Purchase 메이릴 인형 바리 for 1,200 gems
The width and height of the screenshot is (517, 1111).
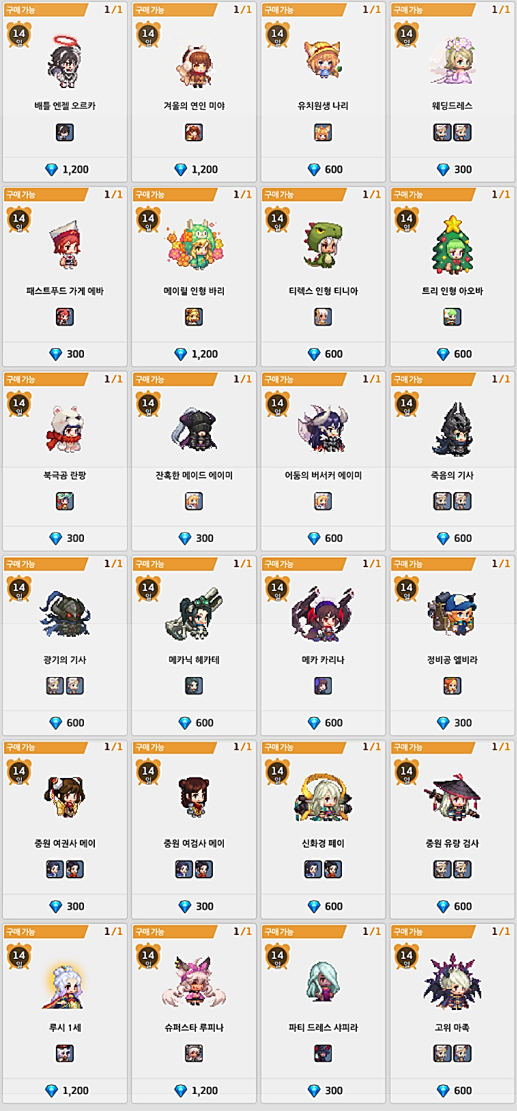(194, 354)
